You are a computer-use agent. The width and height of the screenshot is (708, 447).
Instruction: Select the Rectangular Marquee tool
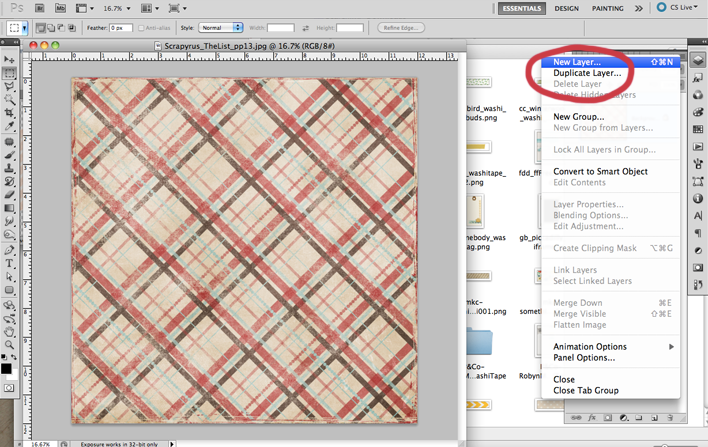coord(9,73)
